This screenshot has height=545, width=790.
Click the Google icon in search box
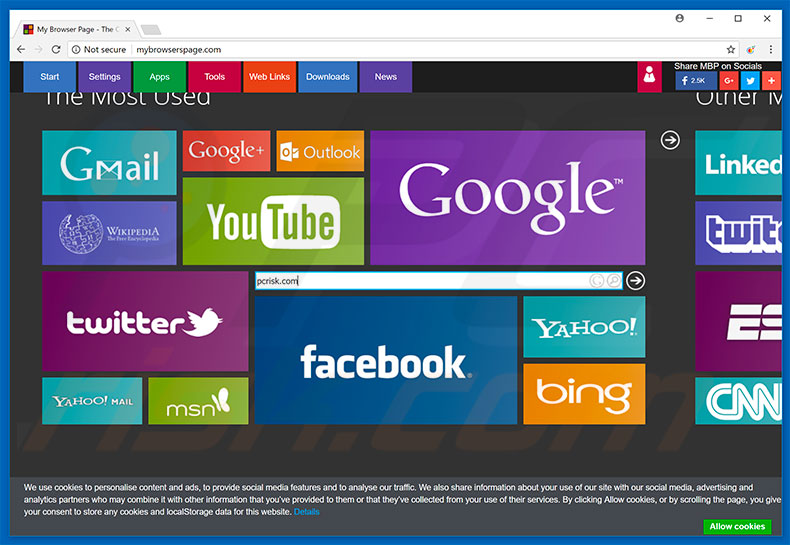(597, 281)
